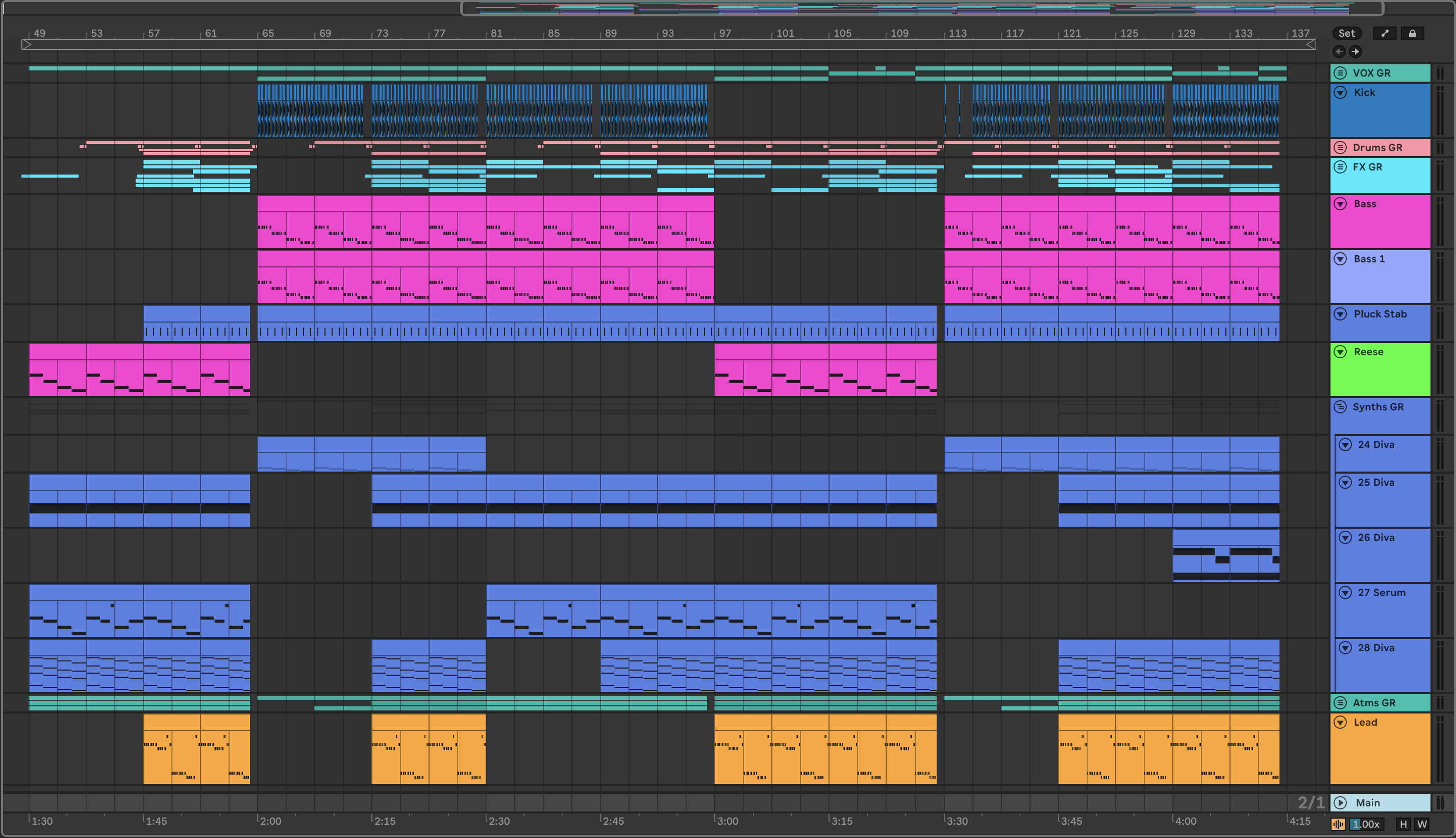Toggle Optimize Arrangement Width W button
1456x838 pixels.
click(x=1422, y=824)
